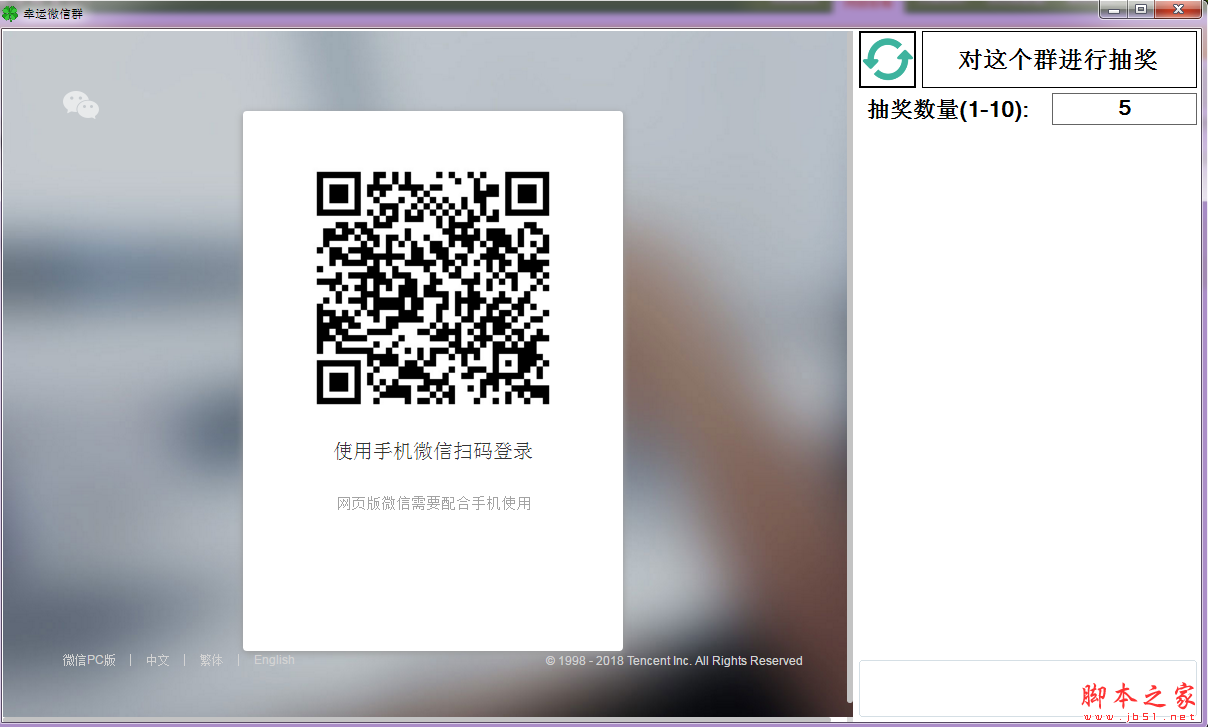Close the 幸运微信群 window

point(1178,10)
